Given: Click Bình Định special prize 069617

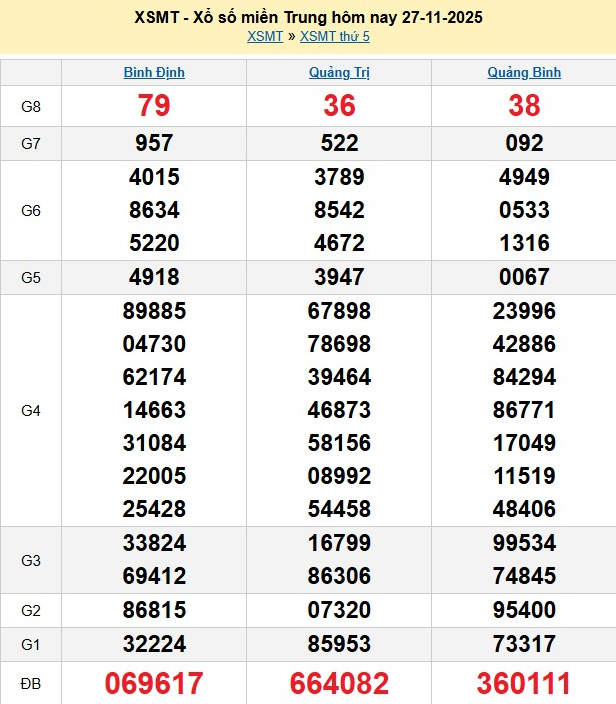Looking at the screenshot, I should pyautogui.click(x=154, y=684).
